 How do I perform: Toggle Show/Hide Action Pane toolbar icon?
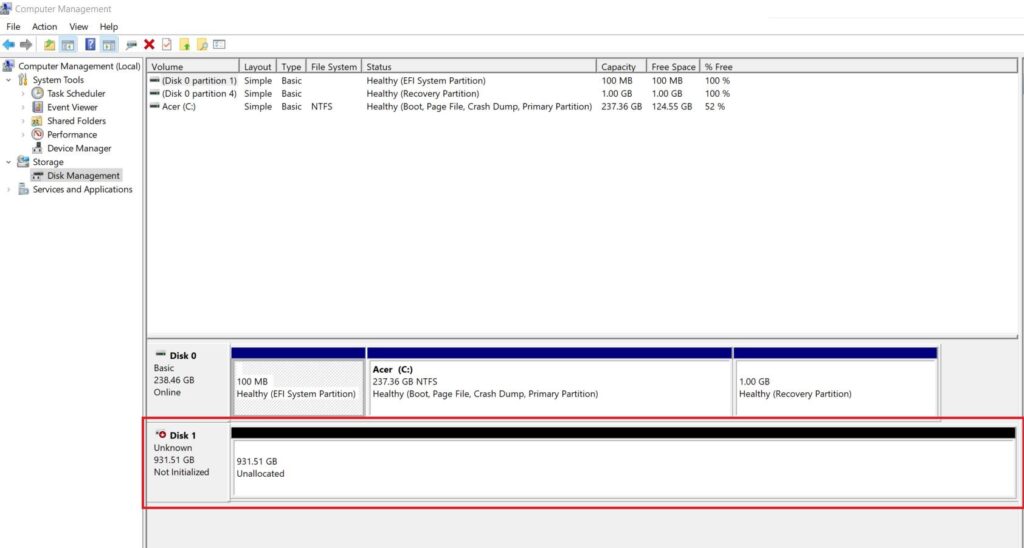pyautogui.click(x=109, y=44)
